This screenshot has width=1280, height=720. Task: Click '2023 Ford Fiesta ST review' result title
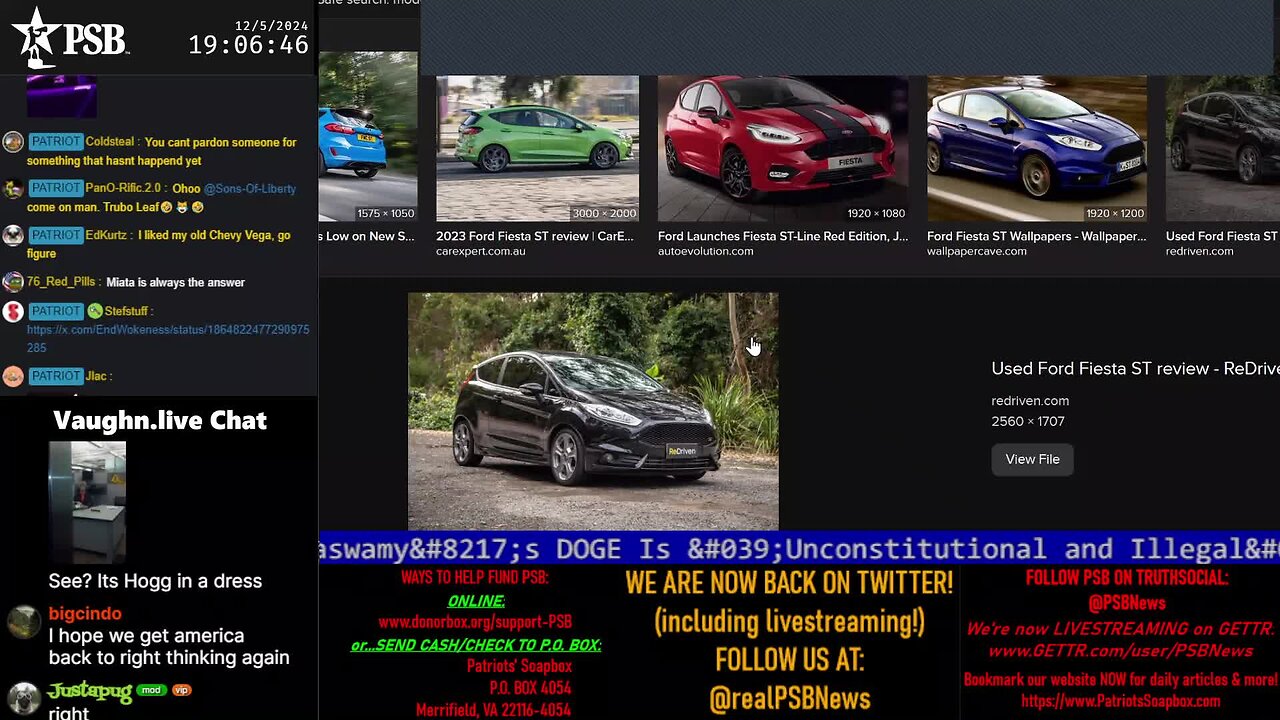[535, 236]
